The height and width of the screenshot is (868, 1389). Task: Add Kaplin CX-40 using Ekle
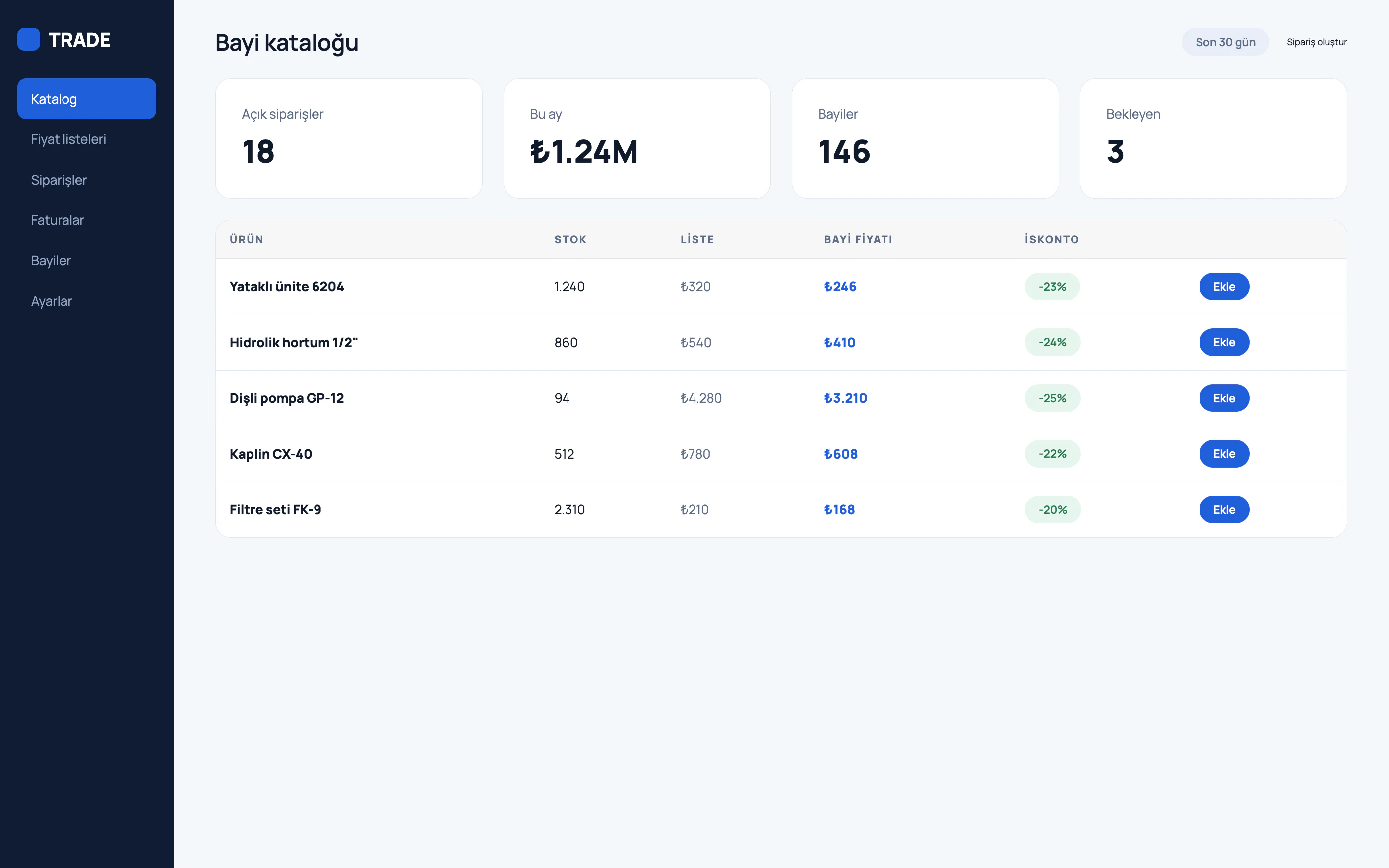pyautogui.click(x=1224, y=453)
